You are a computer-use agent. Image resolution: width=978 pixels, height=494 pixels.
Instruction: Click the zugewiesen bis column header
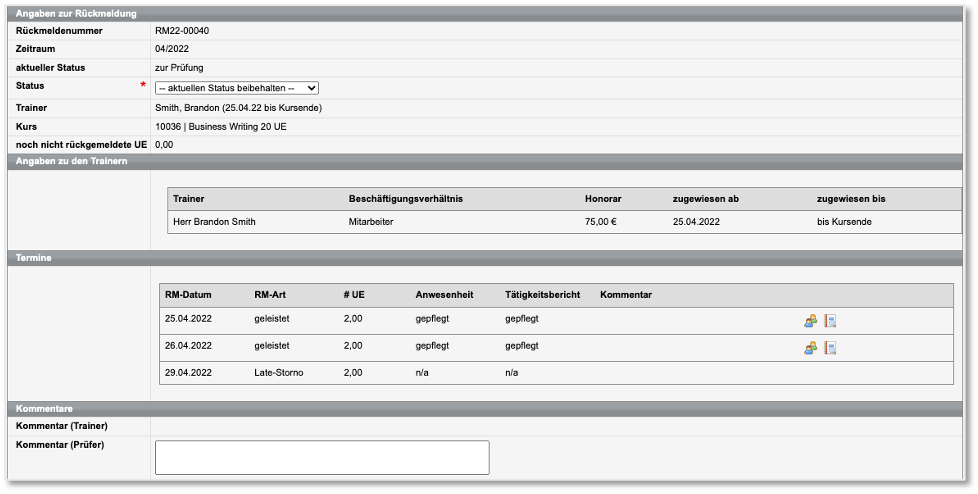tap(851, 199)
